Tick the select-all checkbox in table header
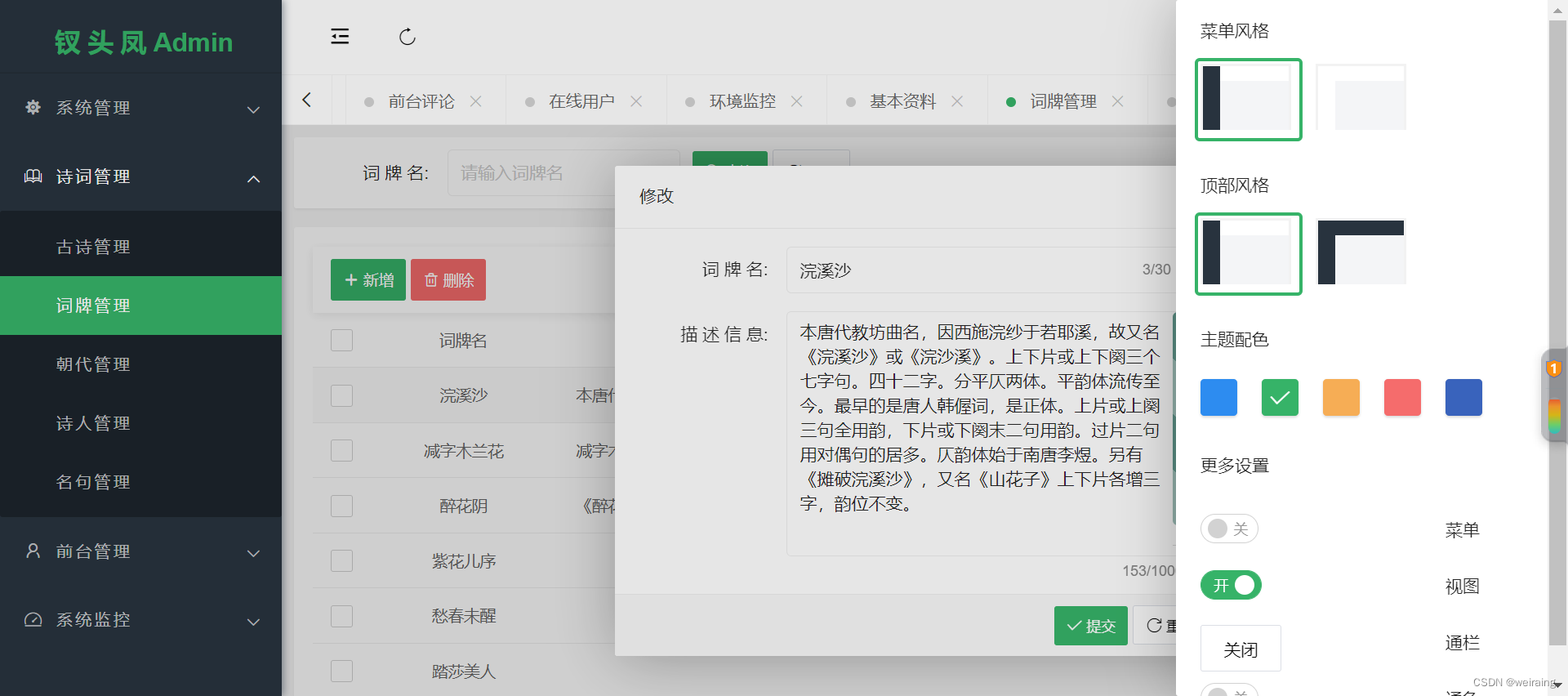Viewport: 1568px width, 696px height. tap(341, 340)
